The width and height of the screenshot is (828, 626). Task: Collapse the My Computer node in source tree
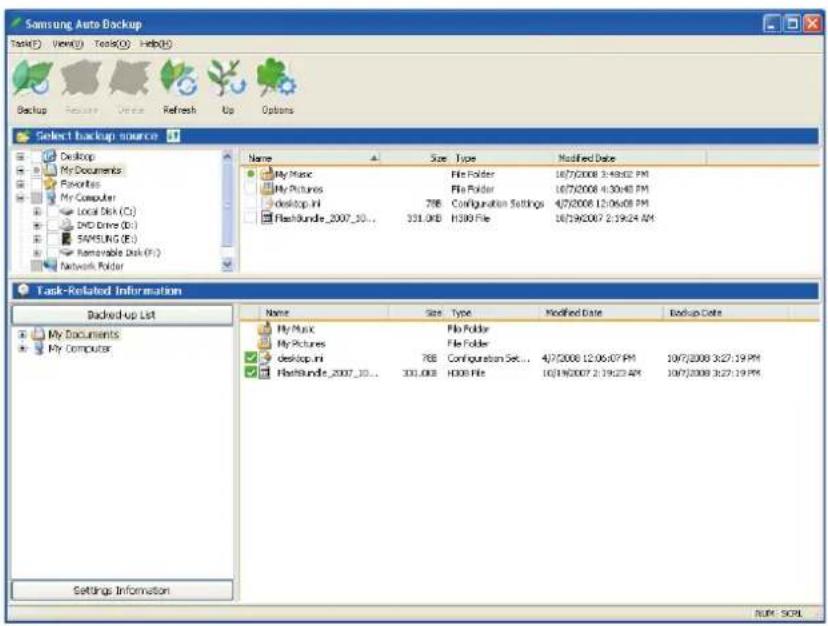(x=20, y=198)
